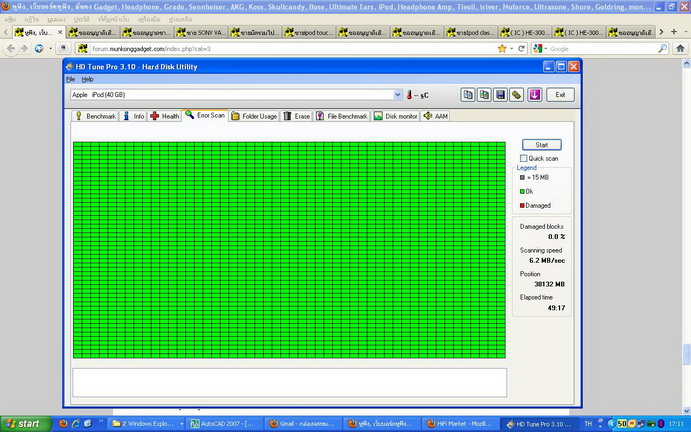
Task: Open the Help menu
Action: pos(87,79)
